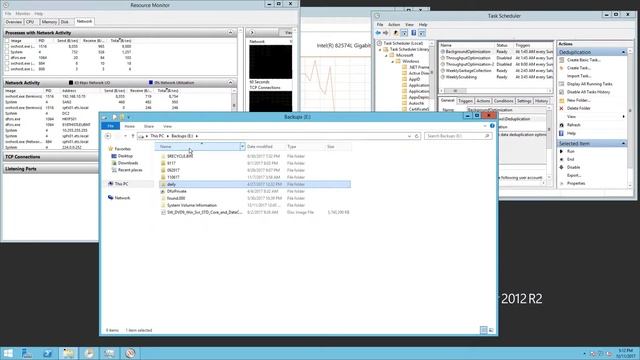640x360 pixels.
Task: Select Downloads in Explorer Favorites
Action: click(128, 163)
